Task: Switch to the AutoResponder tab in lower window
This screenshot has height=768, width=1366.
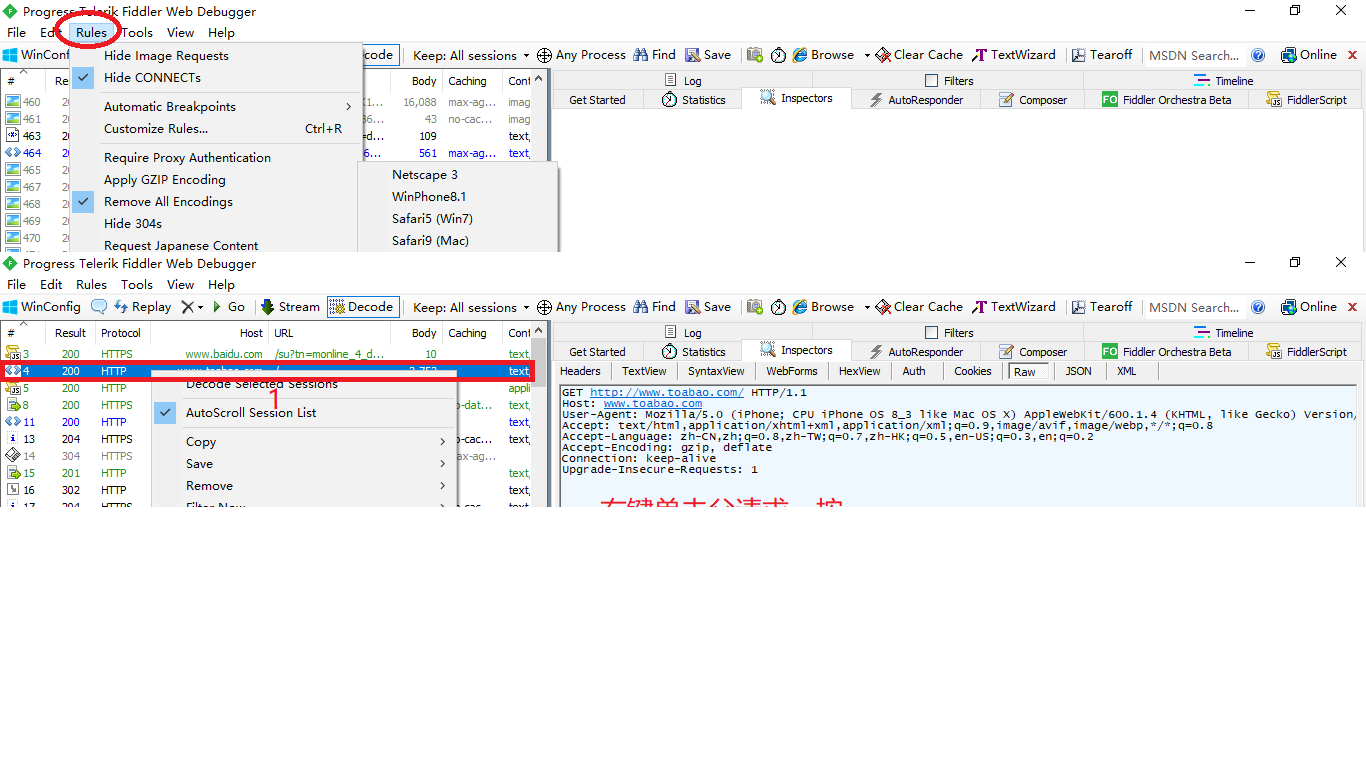Action: (915, 352)
